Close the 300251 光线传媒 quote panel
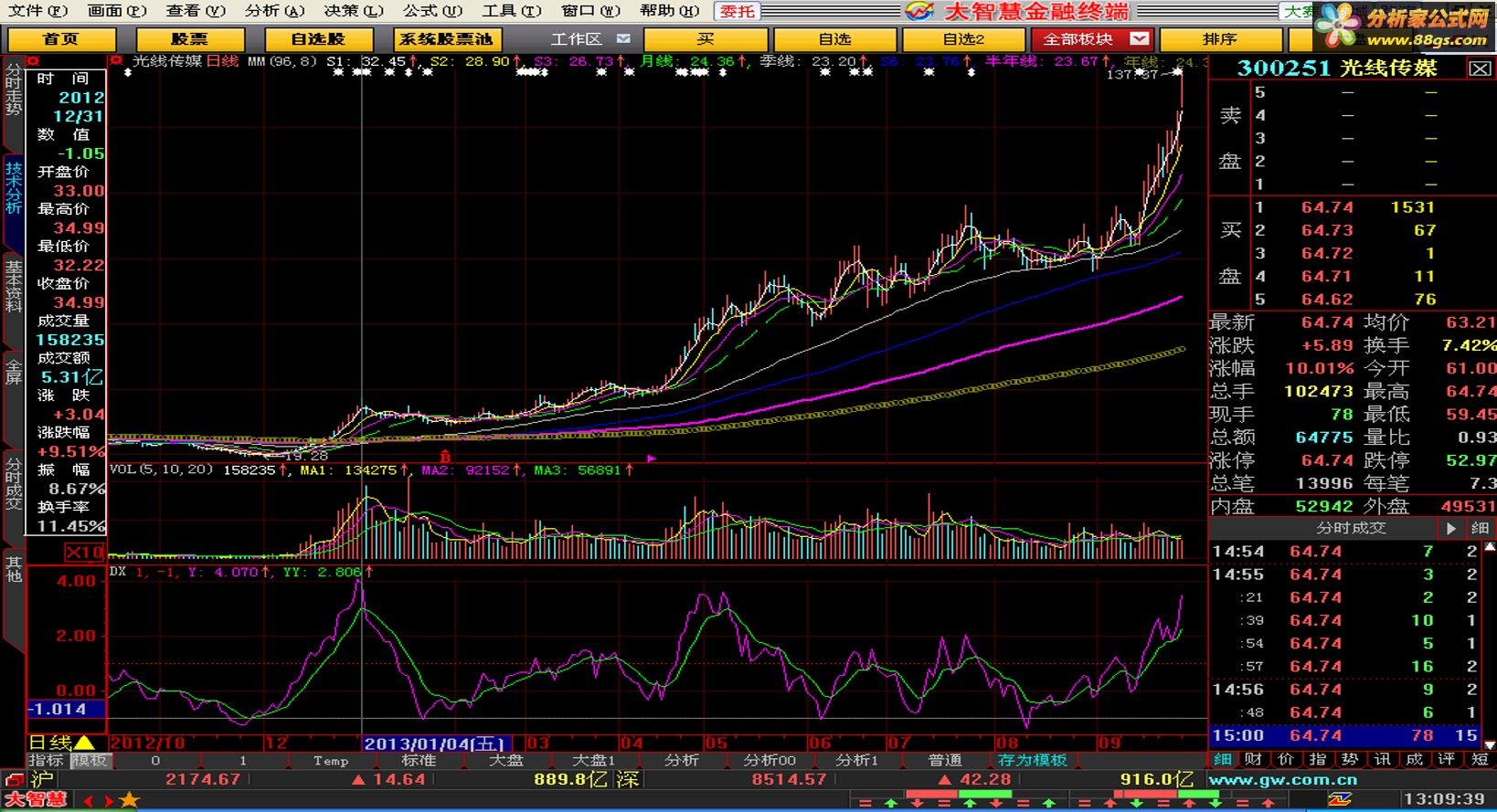Image resolution: width=1497 pixels, height=812 pixels. (x=1480, y=69)
